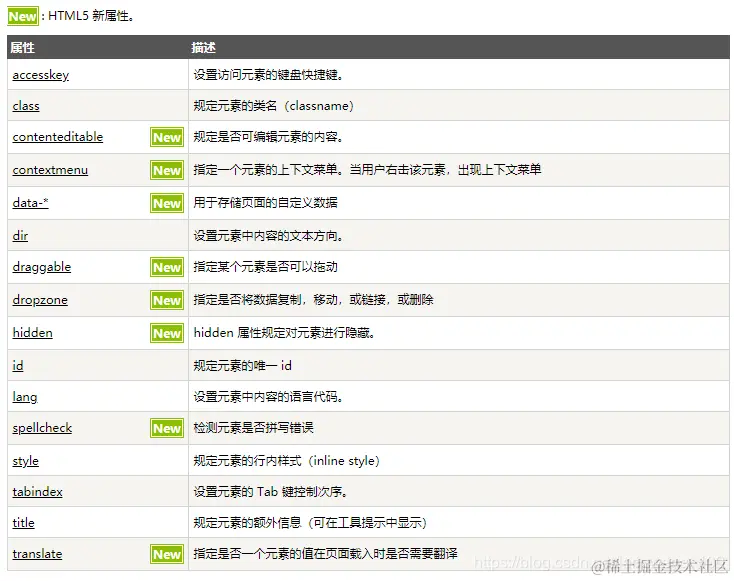Click the text '设置访问元素的键盘快捷键。'
Viewport: 734px width, 581px height.
pos(269,75)
